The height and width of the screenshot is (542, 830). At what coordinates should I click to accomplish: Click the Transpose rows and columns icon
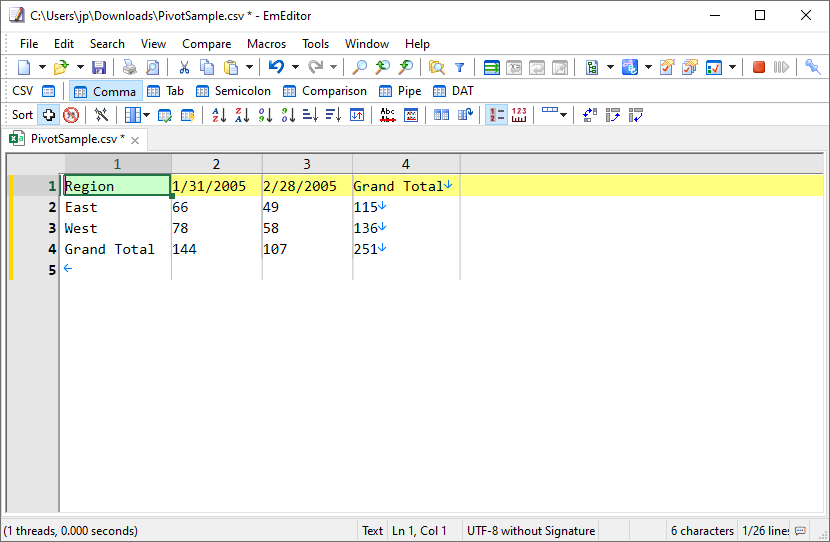click(x=589, y=115)
